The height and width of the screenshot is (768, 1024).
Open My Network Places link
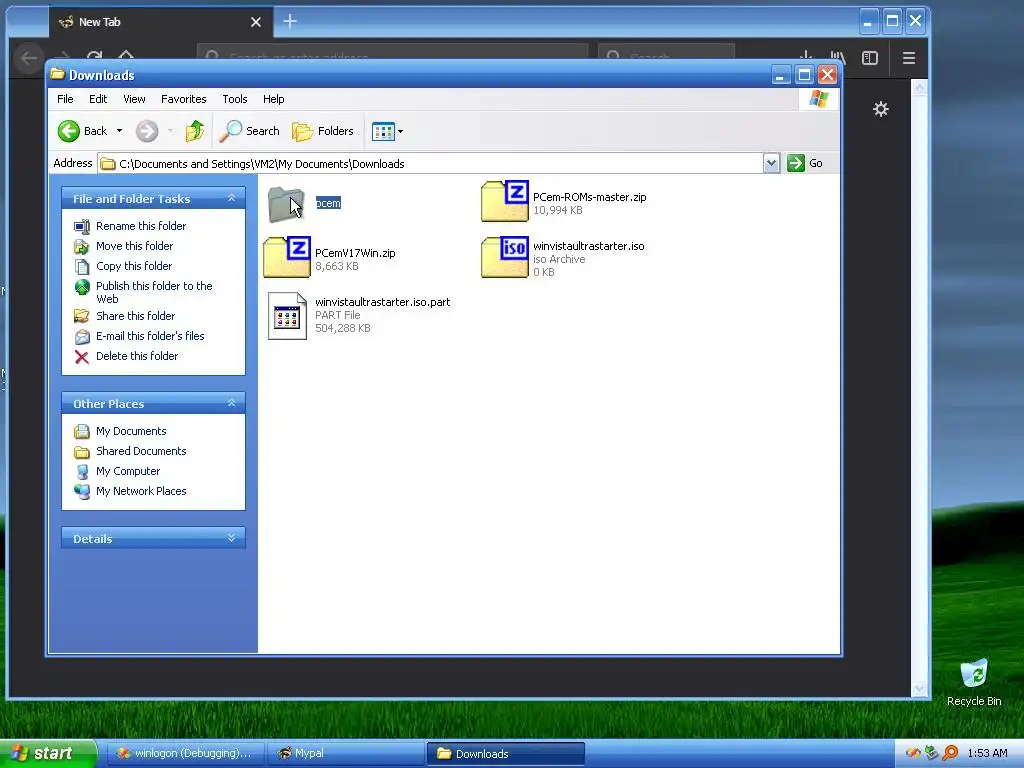tap(141, 491)
